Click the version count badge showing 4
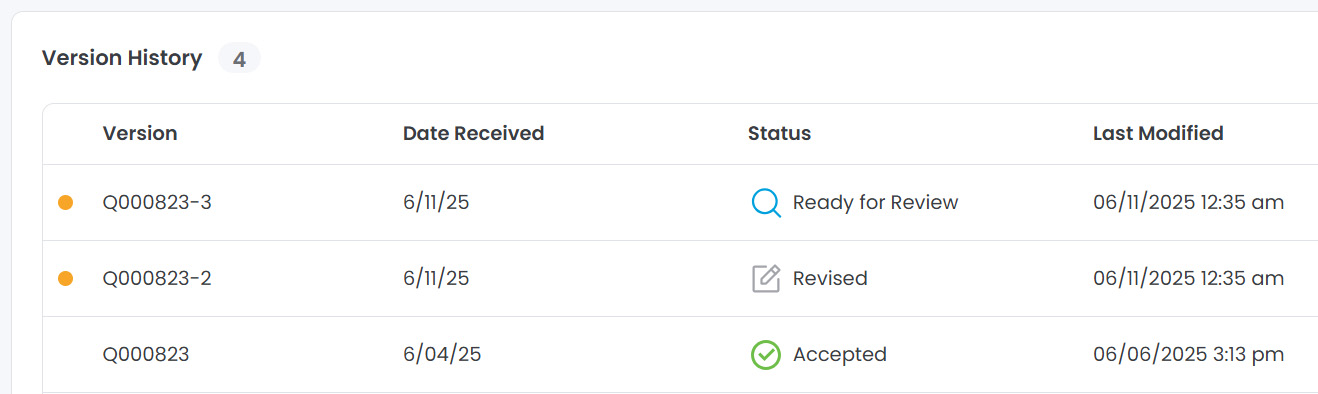 point(239,59)
